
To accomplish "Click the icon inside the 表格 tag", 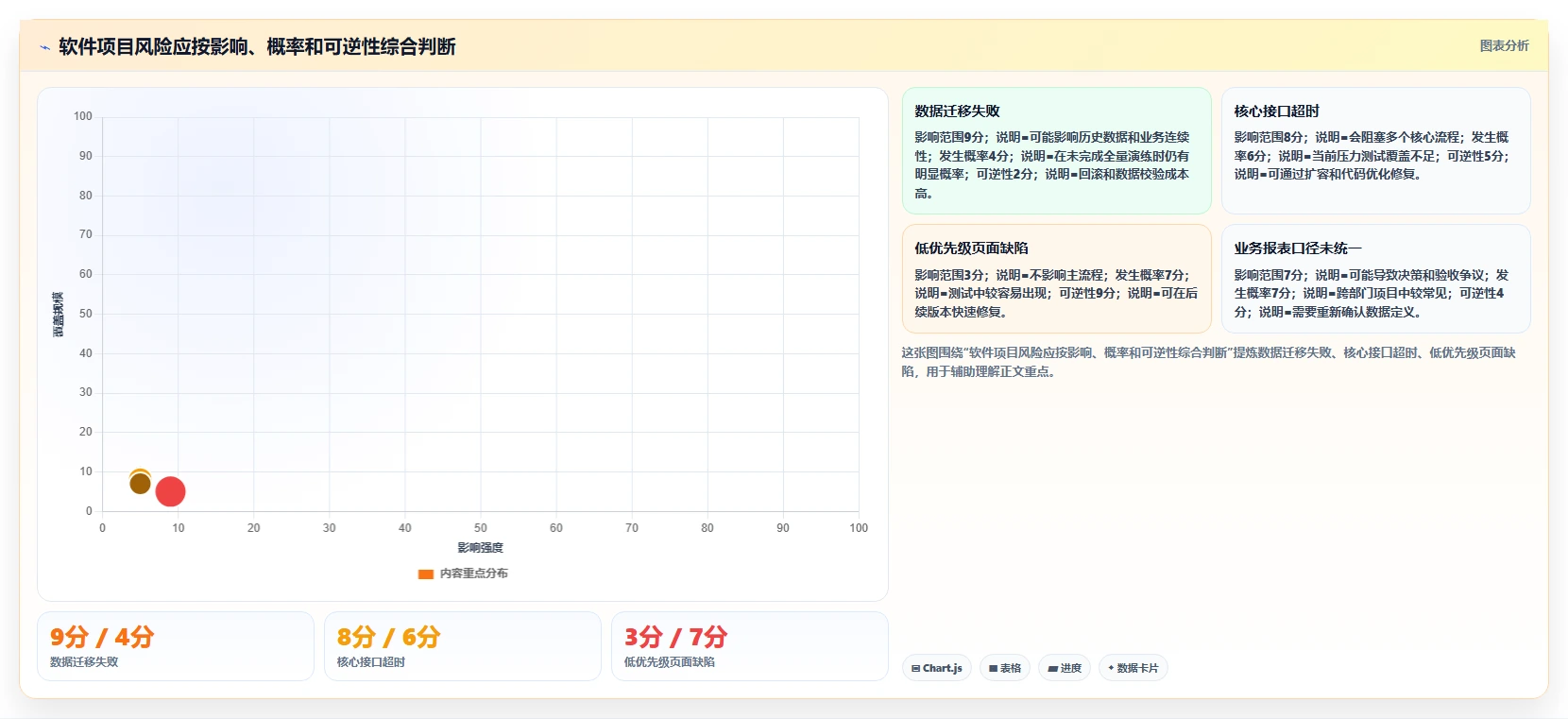I will click(993, 668).
